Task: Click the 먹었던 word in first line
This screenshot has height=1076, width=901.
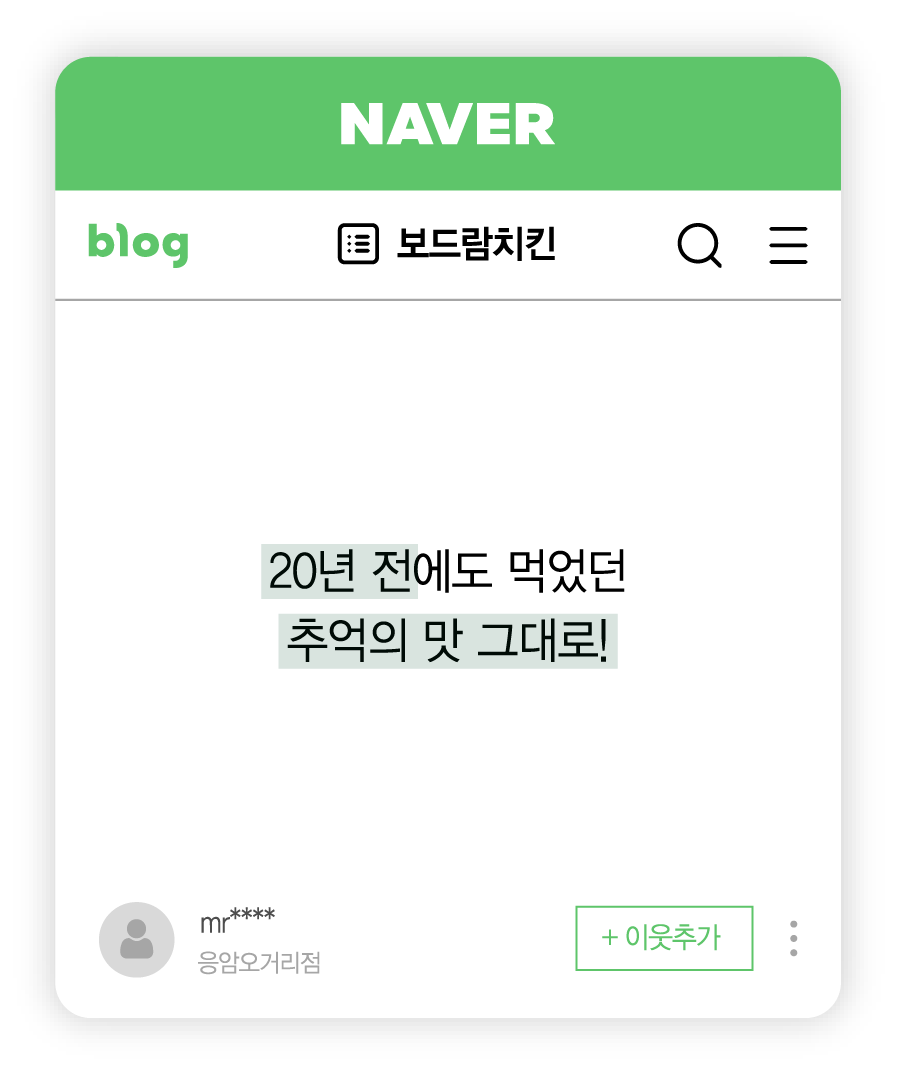Action: (567, 571)
